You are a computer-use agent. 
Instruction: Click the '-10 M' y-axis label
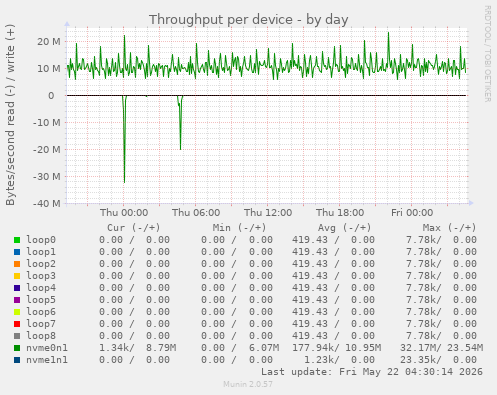click(x=47, y=123)
